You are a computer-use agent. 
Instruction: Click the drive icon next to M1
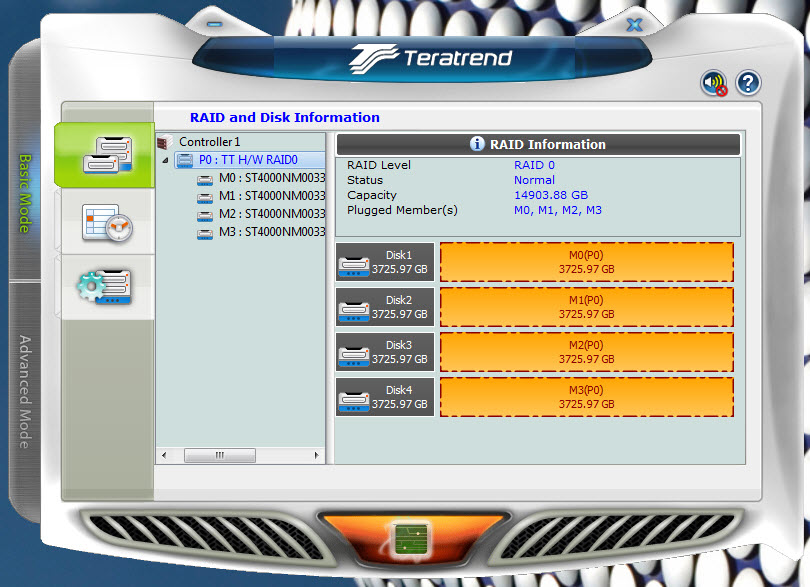(205, 197)
